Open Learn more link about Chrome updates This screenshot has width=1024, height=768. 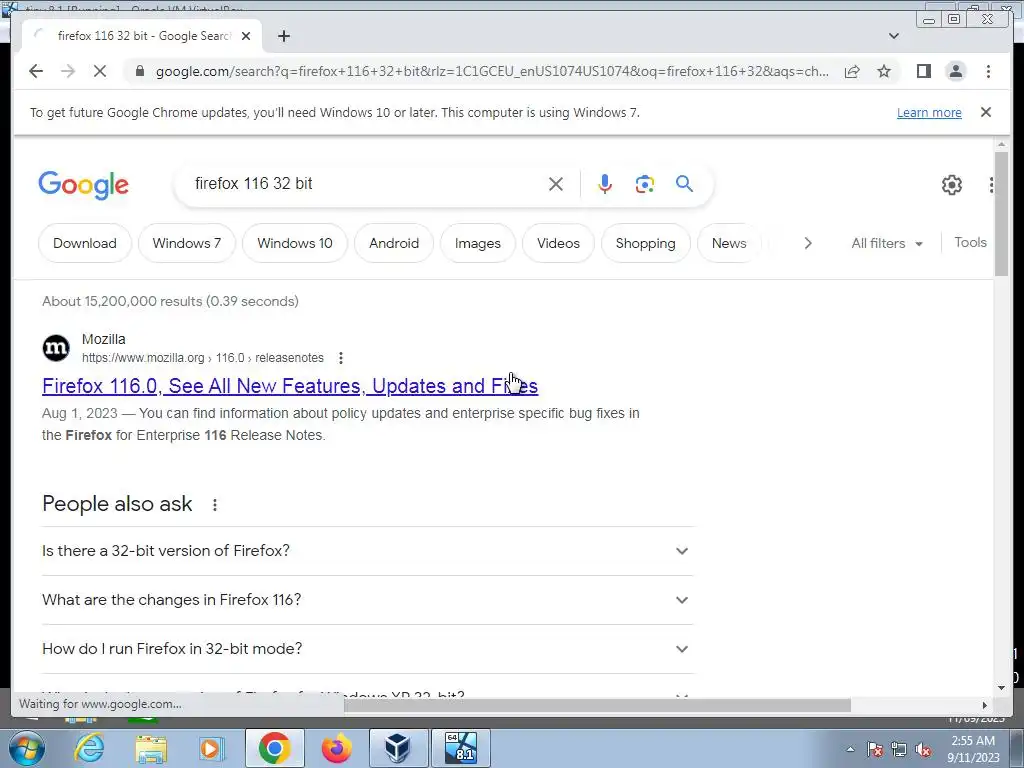(929, 112)
